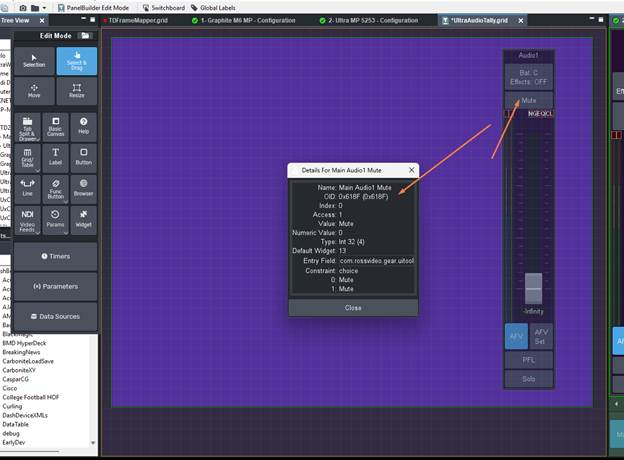Select the Button tool
624x460 pixels.
point(84,158)
